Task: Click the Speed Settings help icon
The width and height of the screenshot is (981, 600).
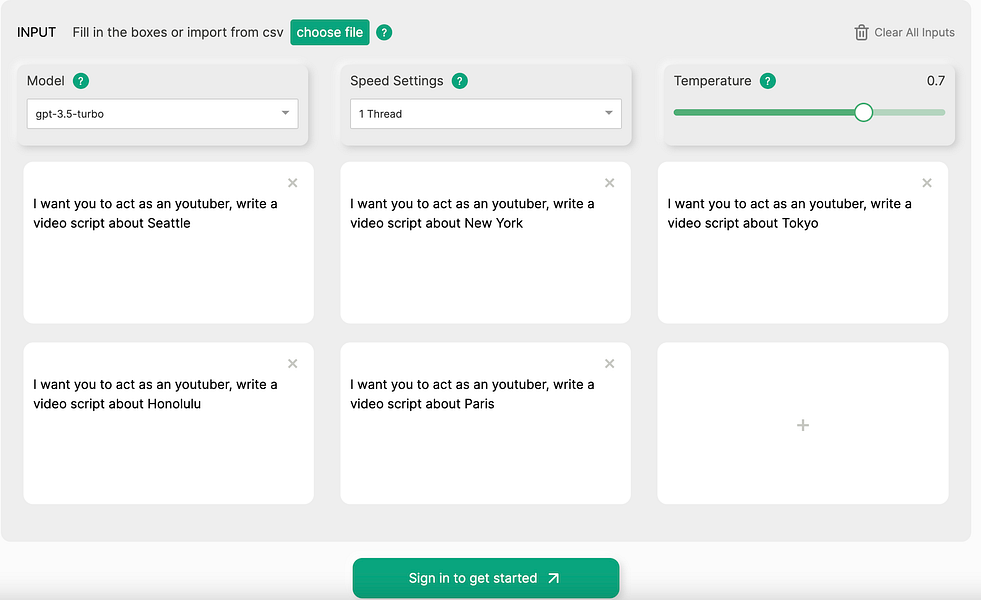Action: (x=460, y=81)
